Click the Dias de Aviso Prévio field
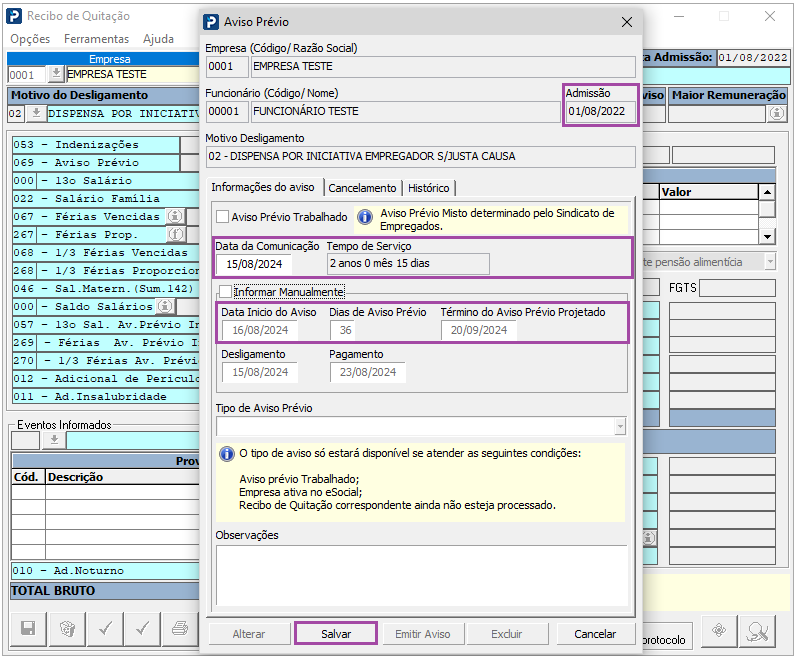 click(x=342, y=330)
